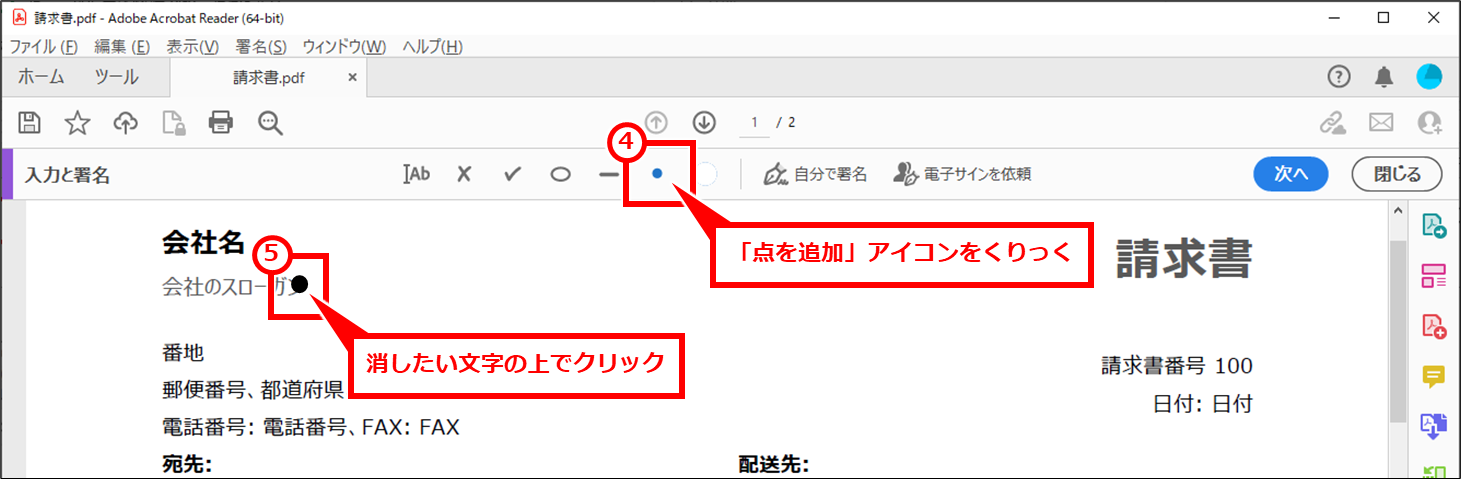Click the add user share icon
The width and height of the screenshot is (1461, 479).
point(1429,122)
